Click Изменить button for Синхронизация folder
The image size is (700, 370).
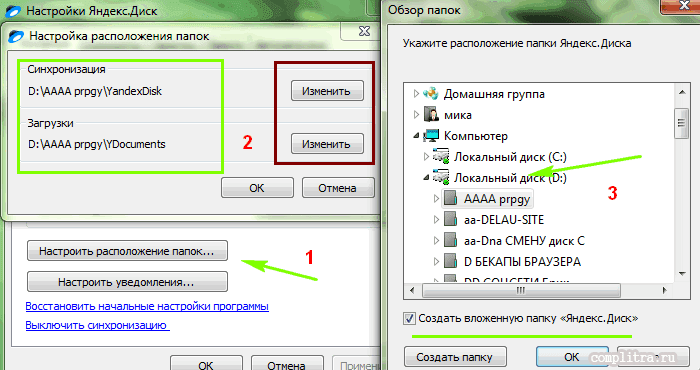(x=327, y=91)
